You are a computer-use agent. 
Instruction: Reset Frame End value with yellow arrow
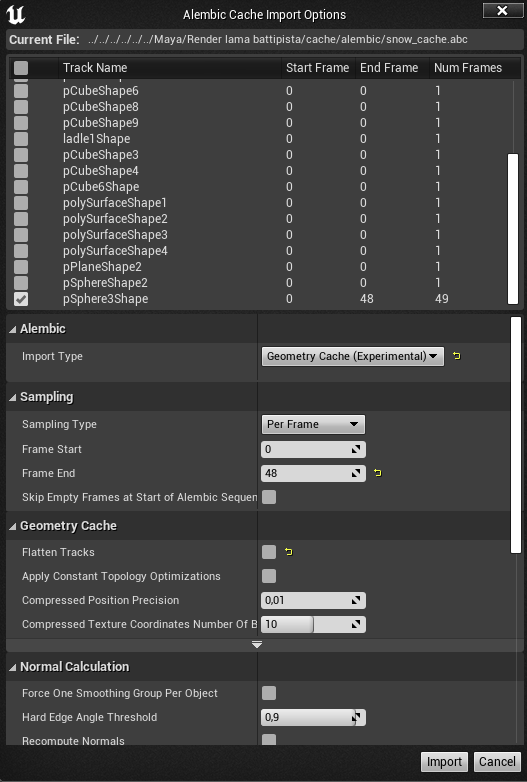click(378, 473)
